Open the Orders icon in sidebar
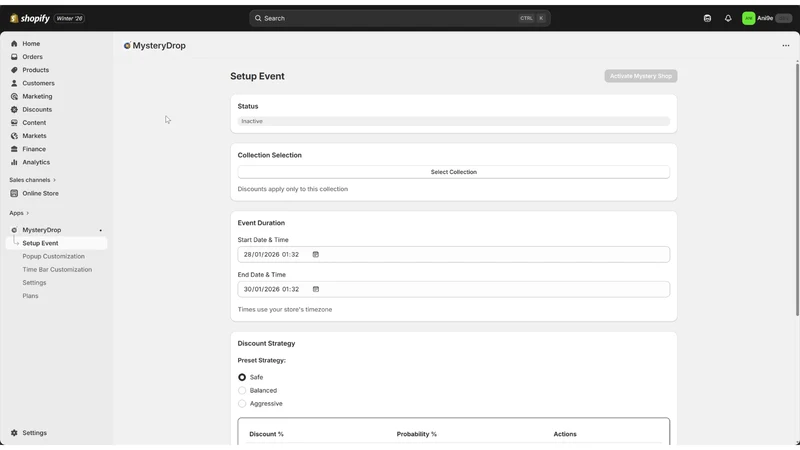The height and width of the screenshot is (450, 800). pyautogui.click(x=14, y=57)
